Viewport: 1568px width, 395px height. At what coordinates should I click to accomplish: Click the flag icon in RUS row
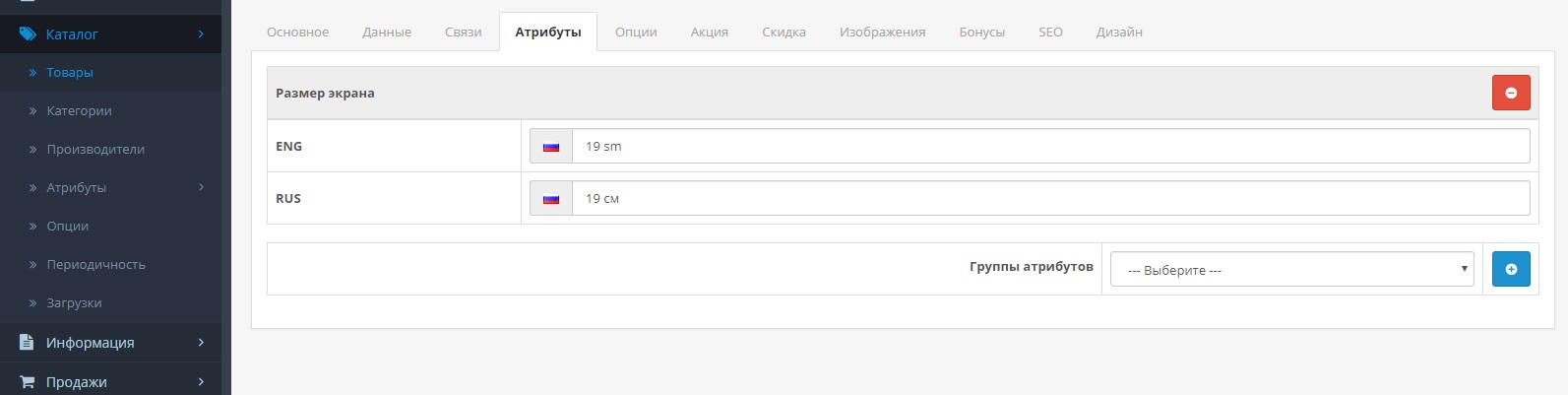(551, 198)
